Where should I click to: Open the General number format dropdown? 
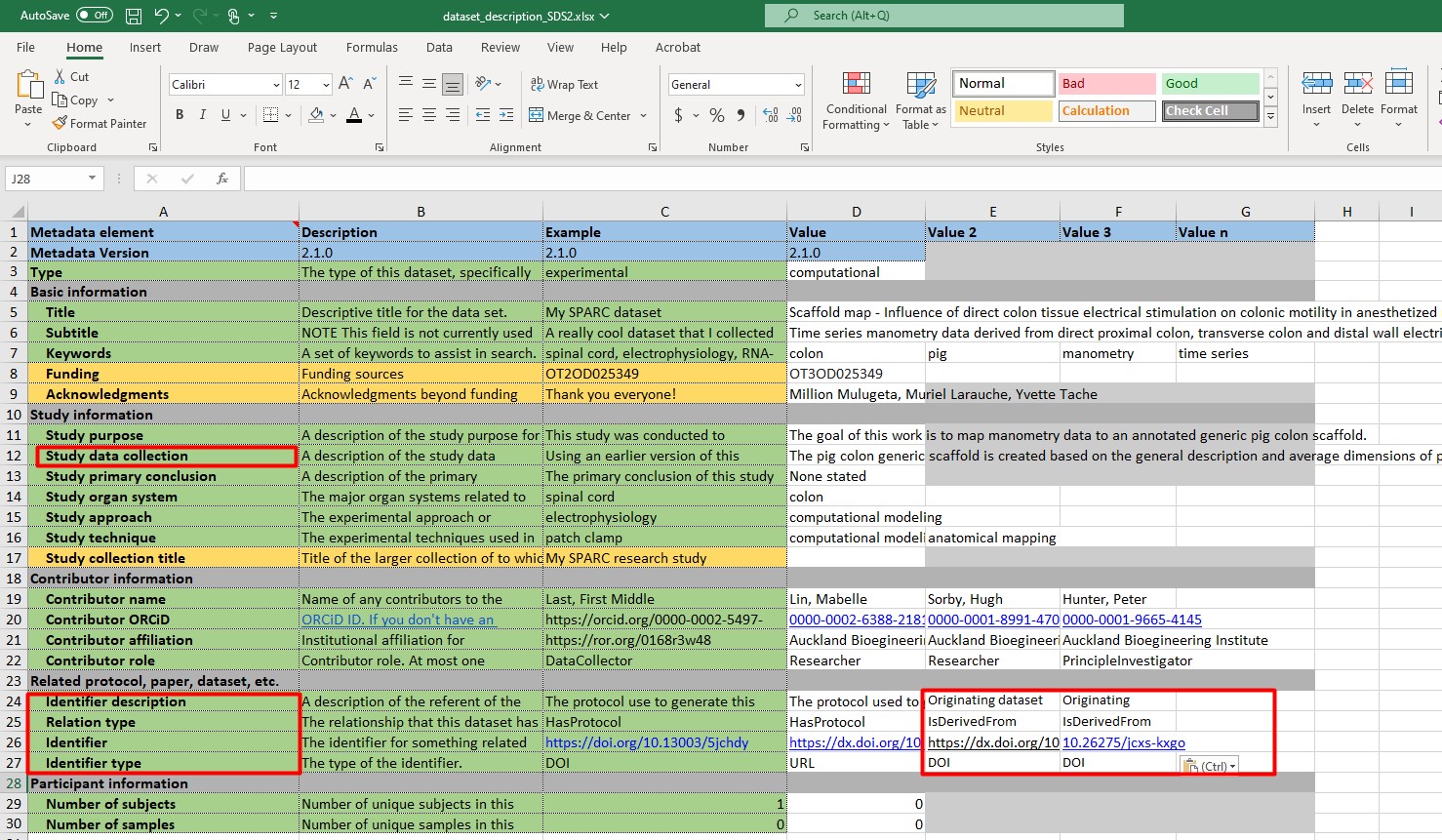[798, 85]
